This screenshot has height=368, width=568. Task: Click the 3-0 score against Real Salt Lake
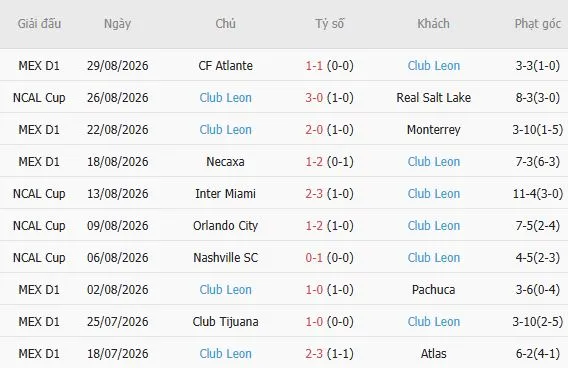coord(314,97)
